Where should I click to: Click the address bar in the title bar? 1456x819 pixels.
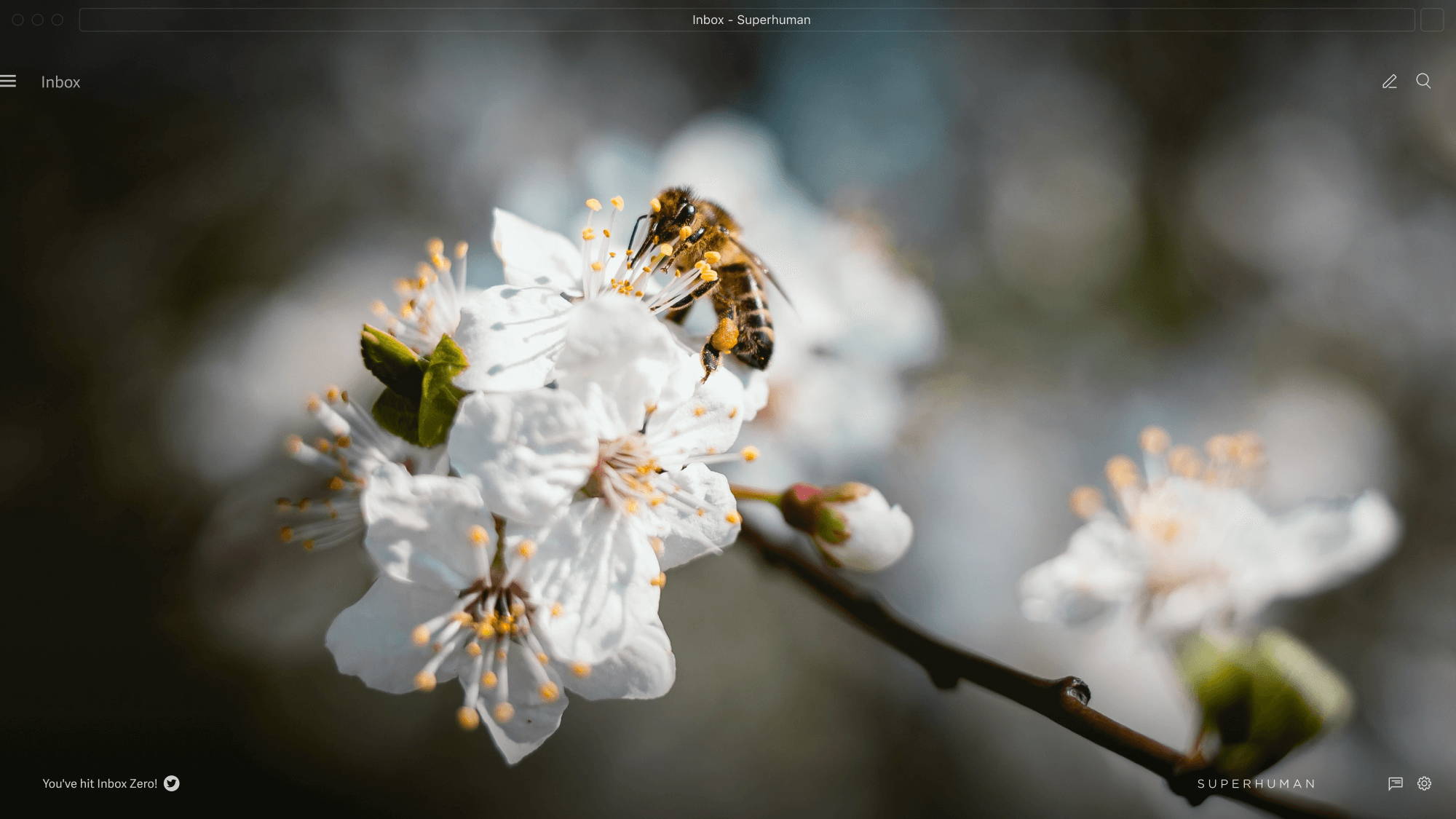tap(437, 20)
